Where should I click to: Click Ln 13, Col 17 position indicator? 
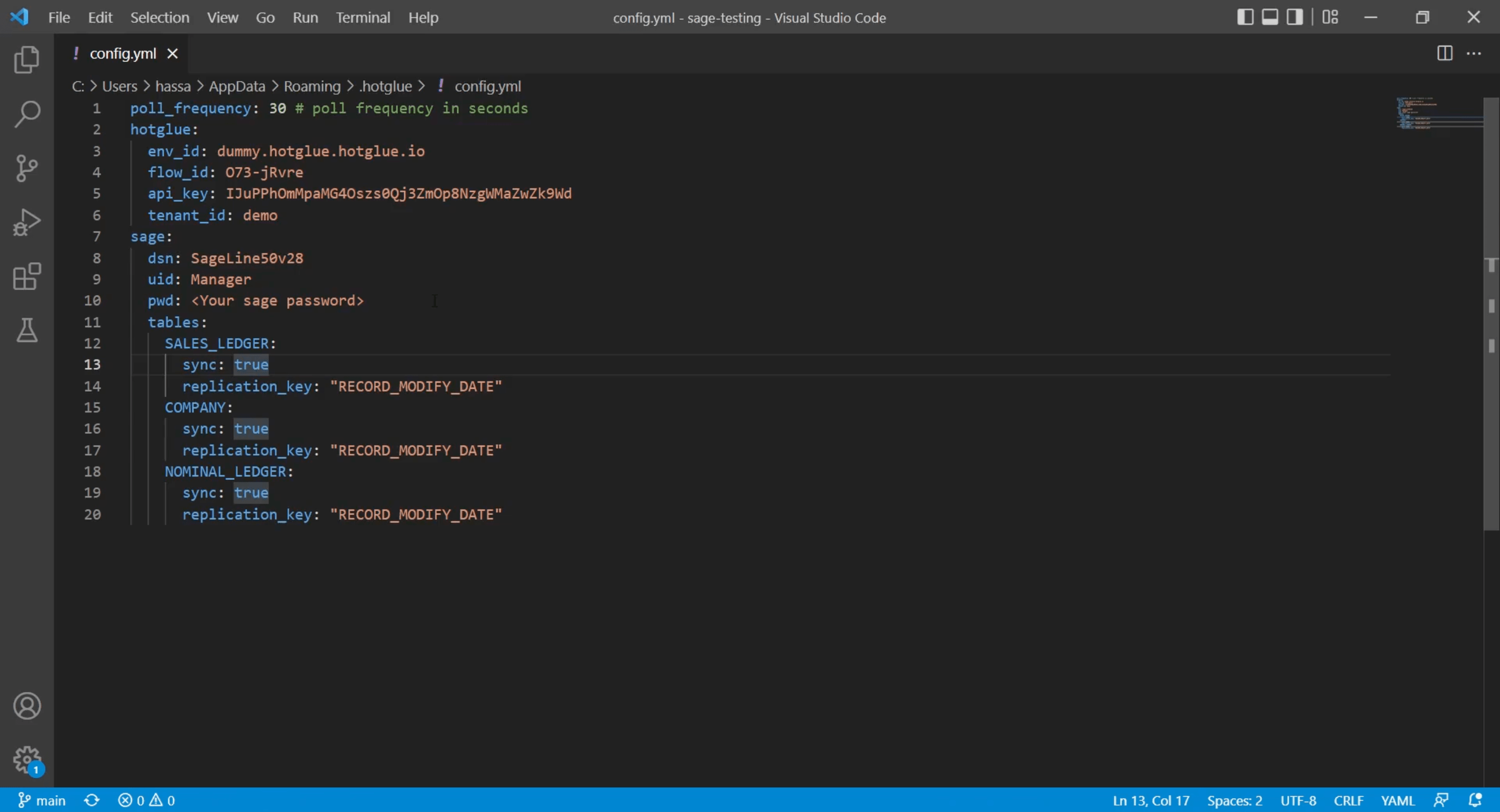click(x=1151, y=801)
